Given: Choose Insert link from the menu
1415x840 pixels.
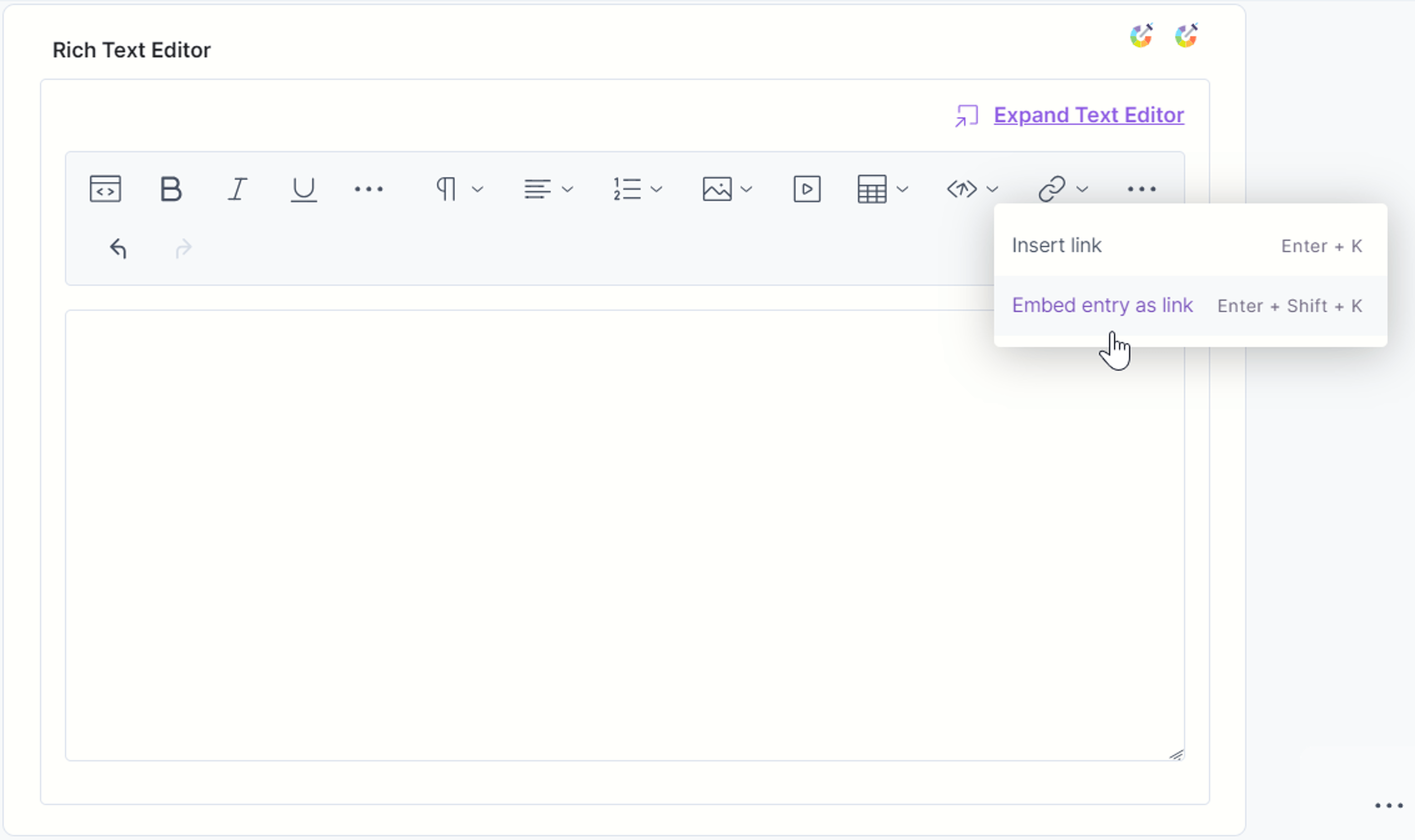Looking at the screenshot, I should click(x=1190, y=246).
